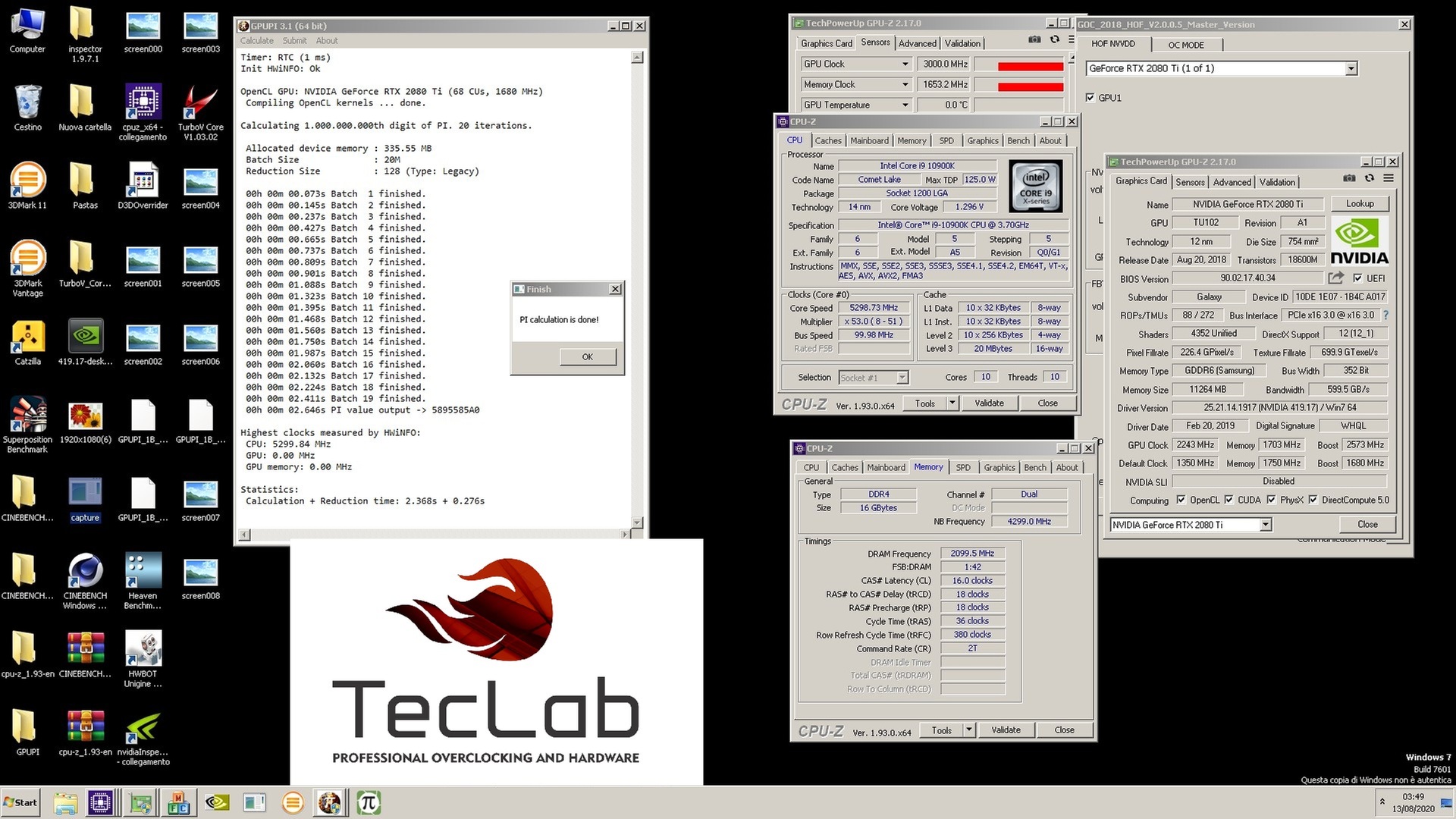Switch to OC MODE tab in GOC window
The width and height of the screenshot is (1456, 819).
1186,45
